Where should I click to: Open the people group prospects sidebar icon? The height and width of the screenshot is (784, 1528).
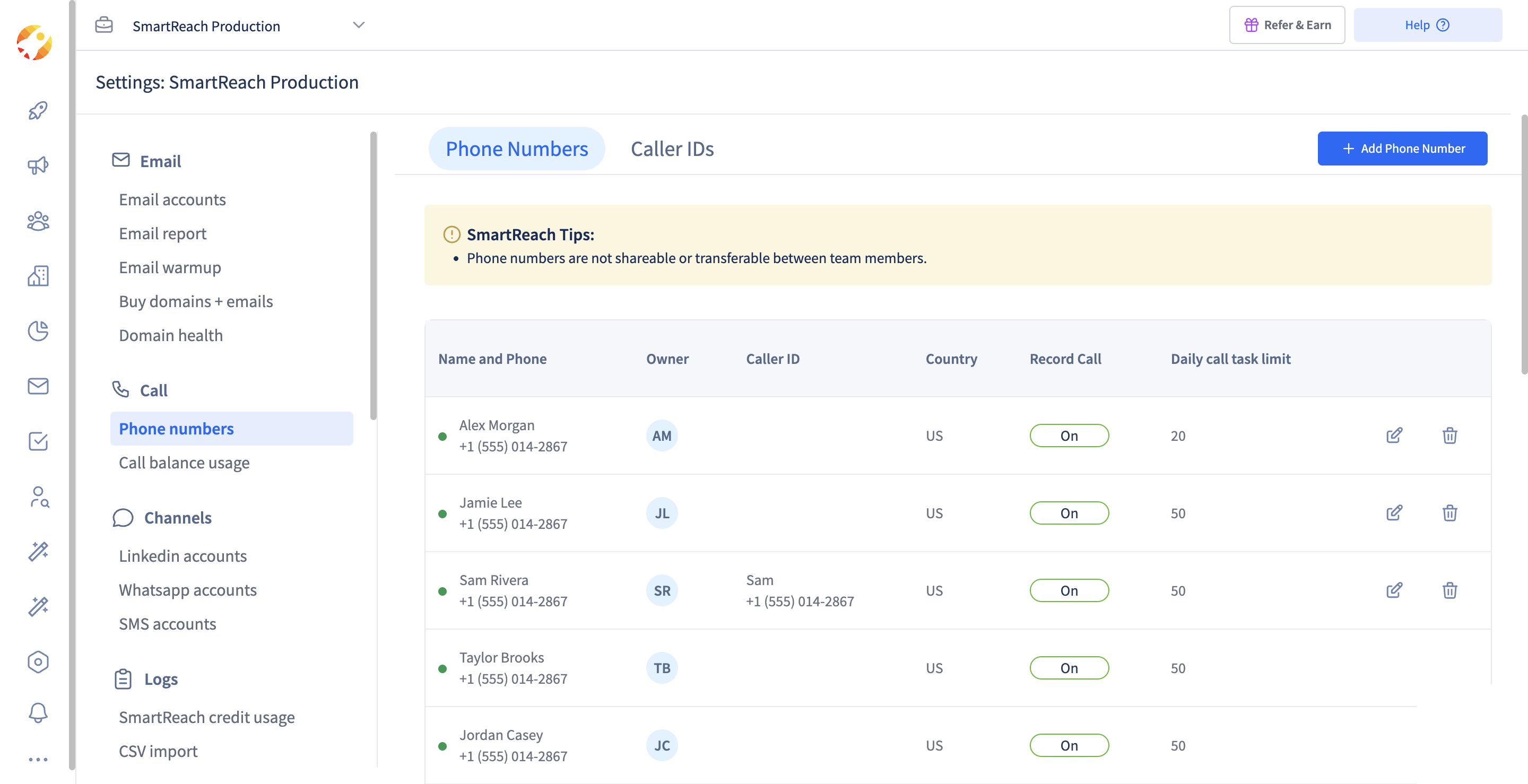pos(38,221)
